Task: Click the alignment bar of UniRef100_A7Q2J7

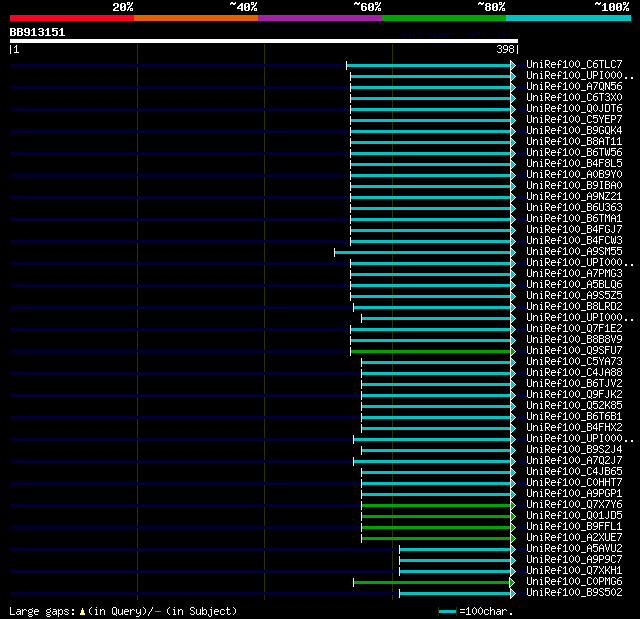Action: [x=434, y=461]
